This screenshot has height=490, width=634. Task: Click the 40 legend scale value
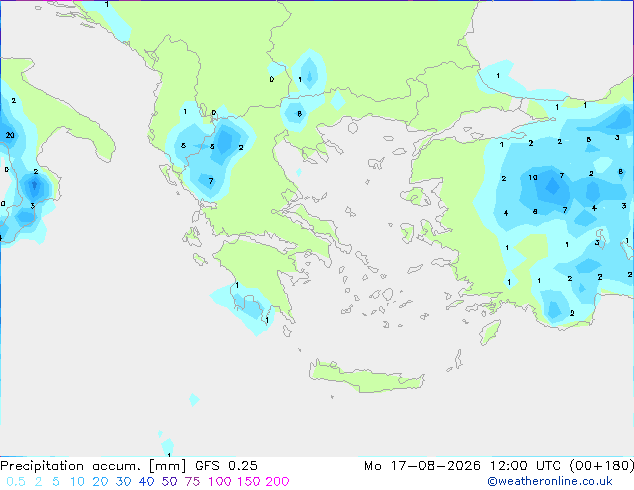(146, 482)
